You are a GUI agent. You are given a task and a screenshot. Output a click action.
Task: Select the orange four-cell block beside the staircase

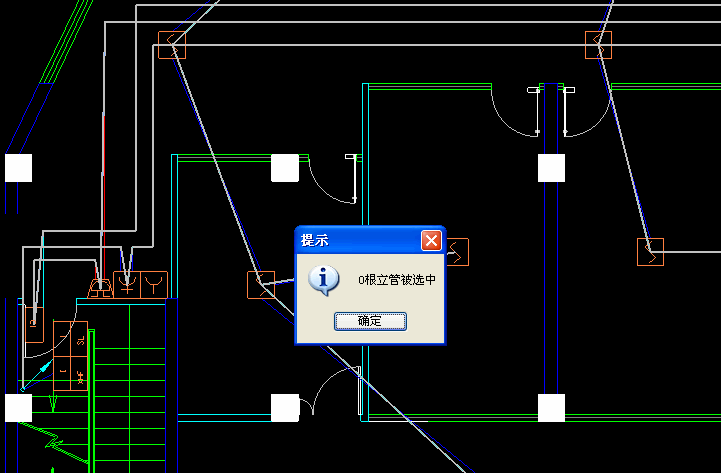point(70,356)
